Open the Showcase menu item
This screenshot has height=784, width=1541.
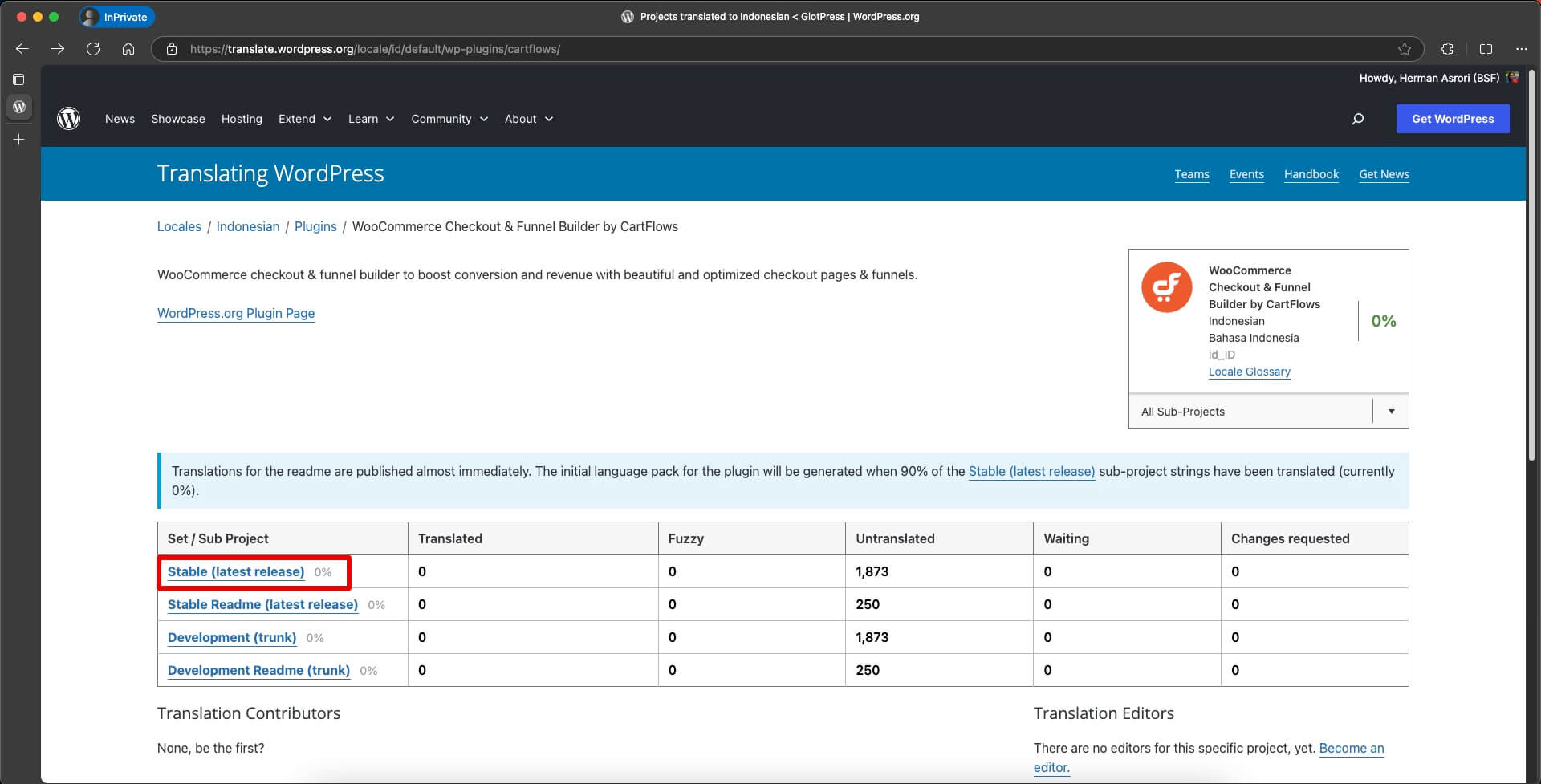pos(178,119)
